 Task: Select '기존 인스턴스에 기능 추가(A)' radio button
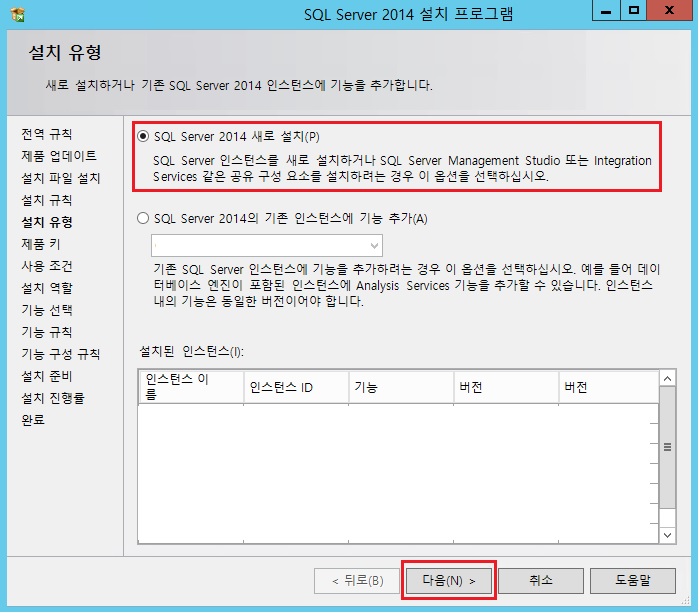point(143,218)
